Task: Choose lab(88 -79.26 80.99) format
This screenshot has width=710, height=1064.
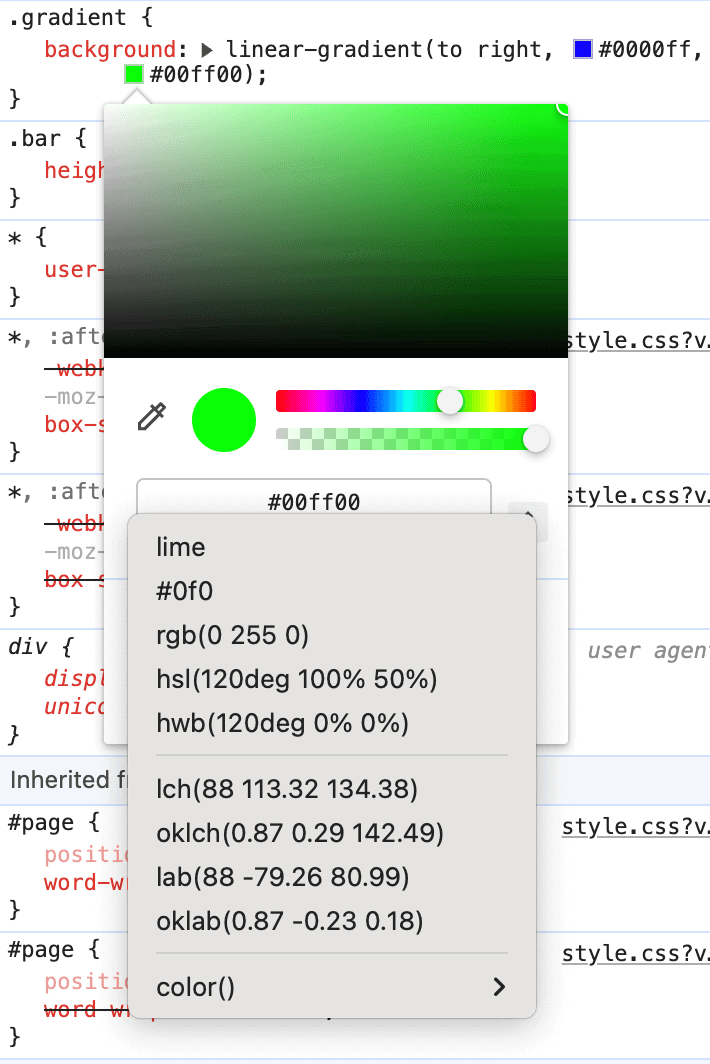Action: coord(332,877)
